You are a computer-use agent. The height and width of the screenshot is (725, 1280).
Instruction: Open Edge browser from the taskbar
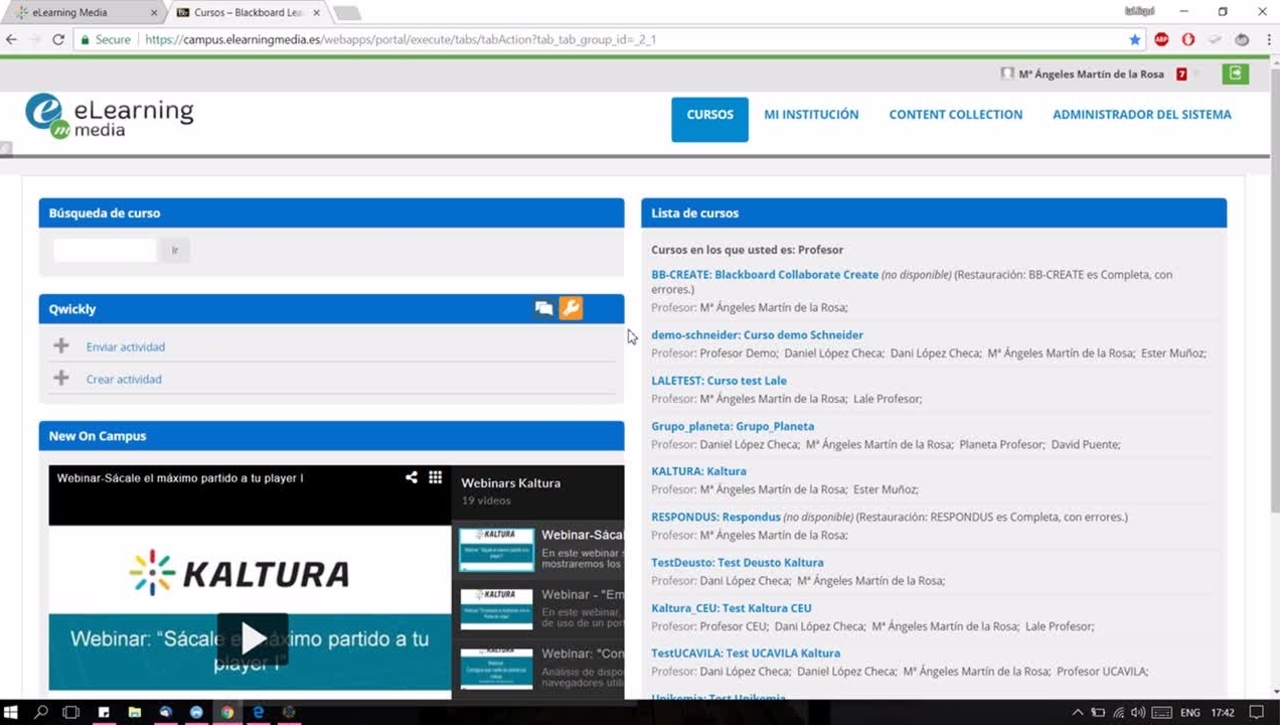[258, 713]
